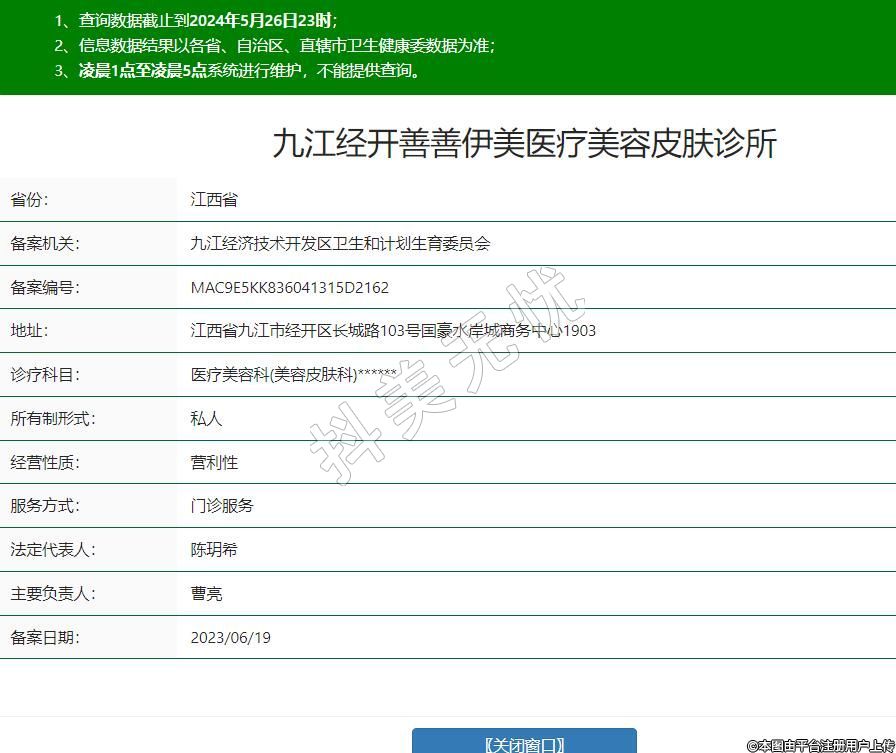
Task: Click the legal representative name 陈玥希
Action: [x=214, y=550]
